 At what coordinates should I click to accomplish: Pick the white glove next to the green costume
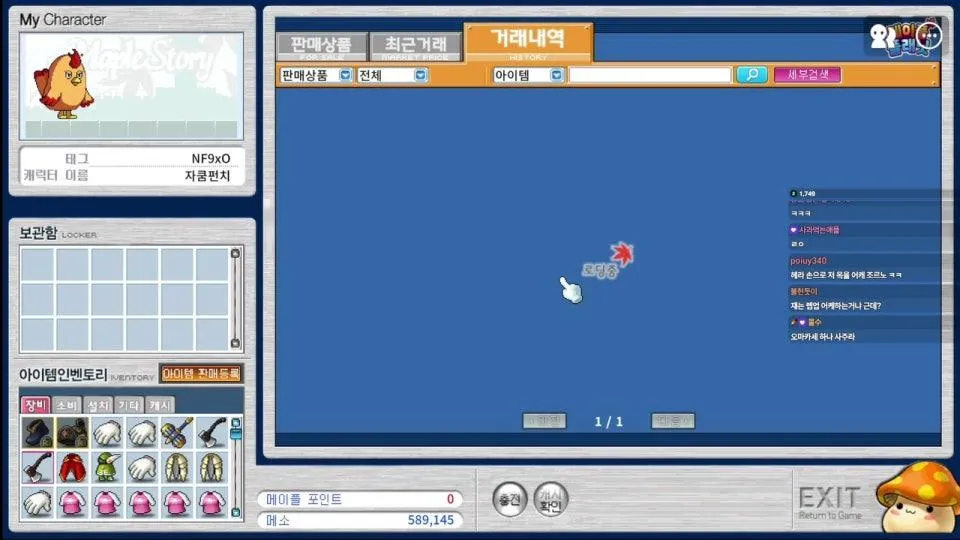(x=142, y=468)
